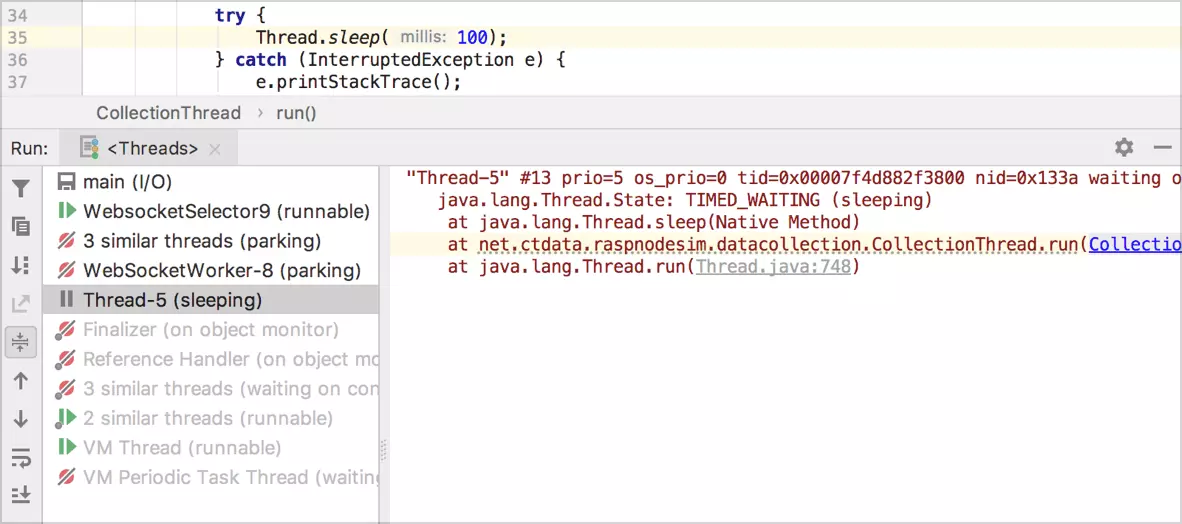Click the Export thread dump icon

pos(20,304)
